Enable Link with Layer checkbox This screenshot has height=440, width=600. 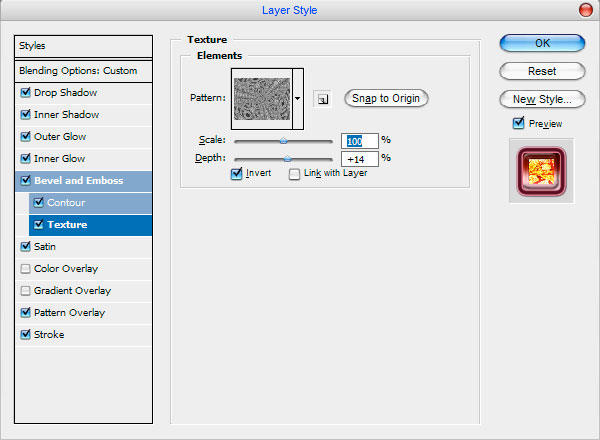point(294,174)
